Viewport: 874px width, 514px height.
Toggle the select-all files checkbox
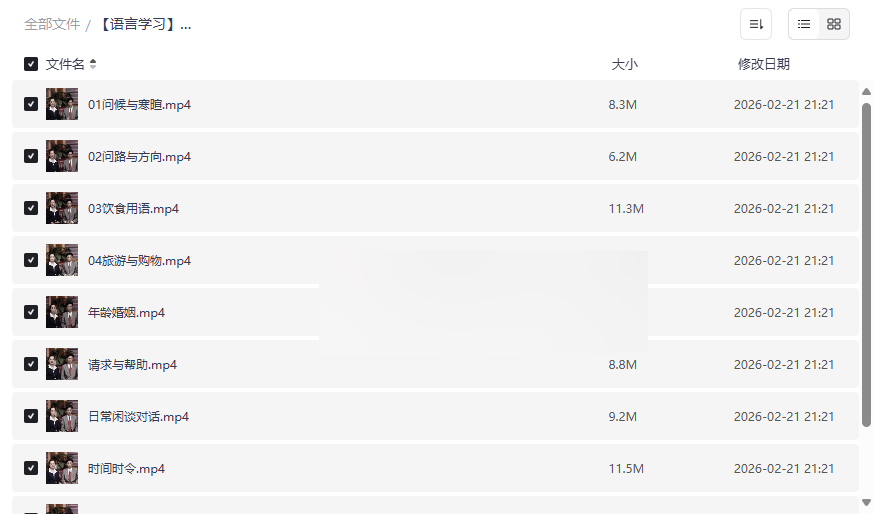(31, 64)
